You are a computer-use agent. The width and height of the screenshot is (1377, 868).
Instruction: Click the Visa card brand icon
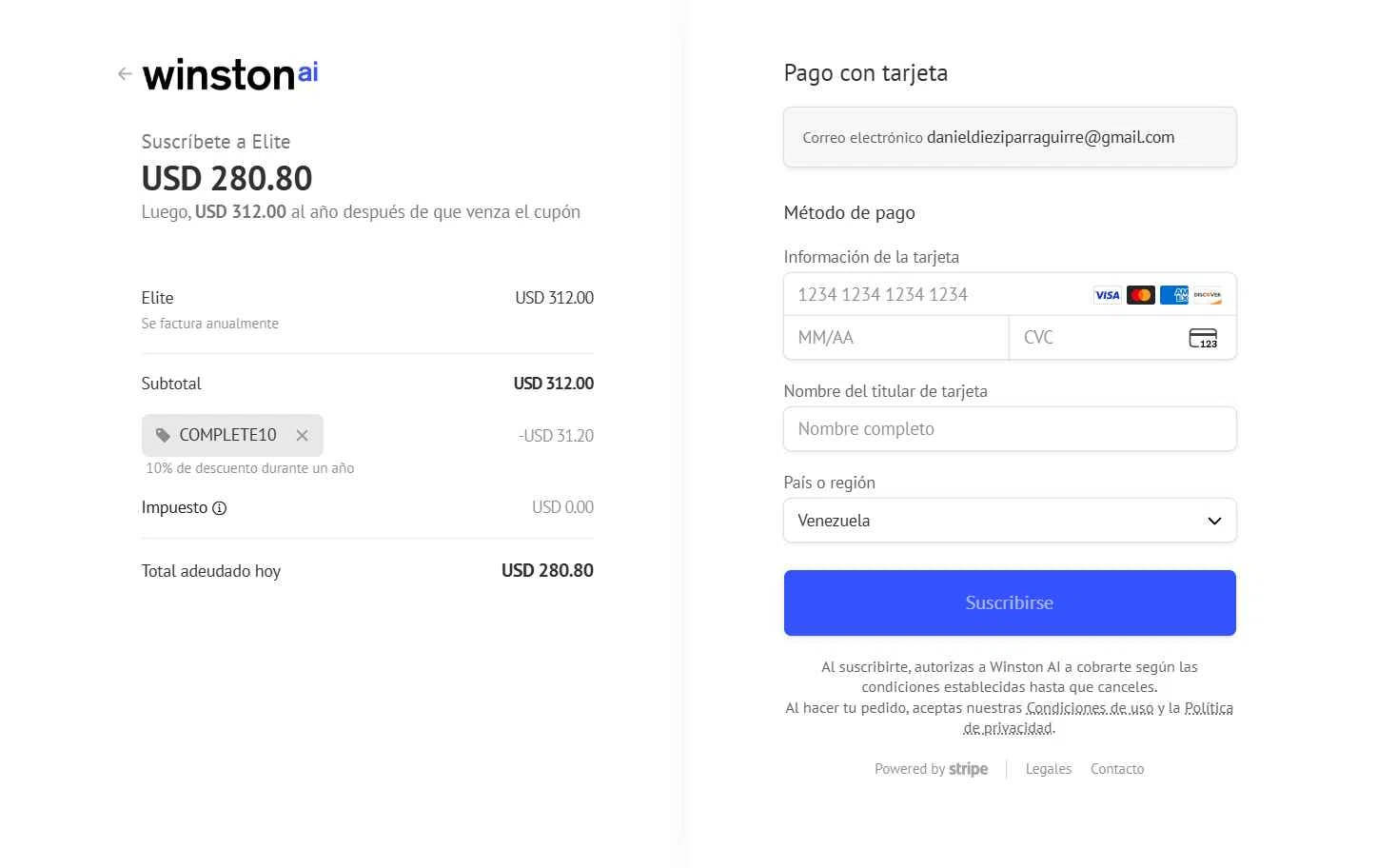point(1108,295)
